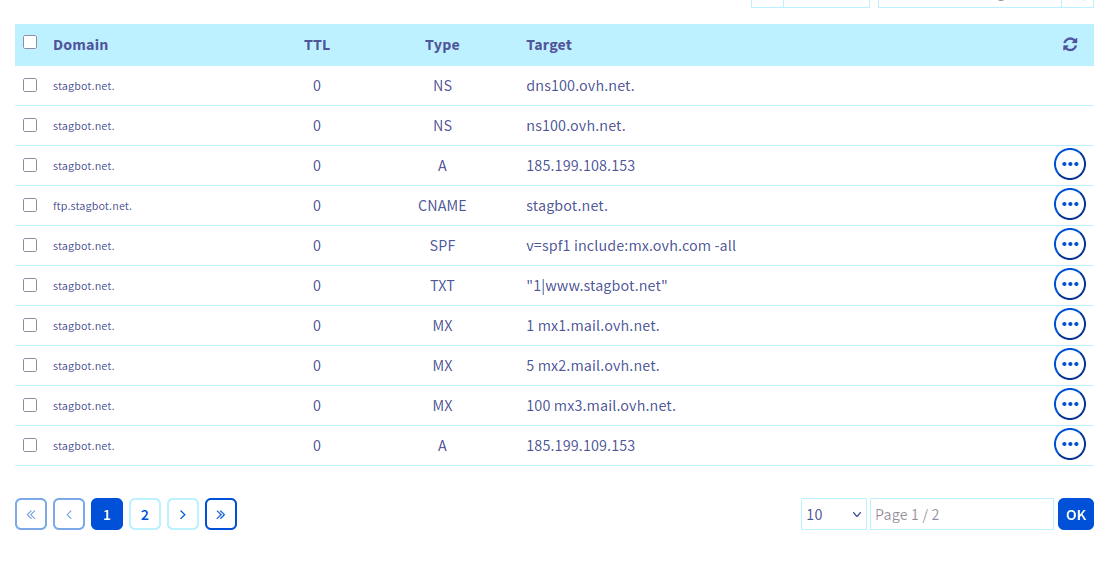Tick checkbox for ns100.ovh.net NS record
Screen dimensions: 1112x568
click(30, 125)
